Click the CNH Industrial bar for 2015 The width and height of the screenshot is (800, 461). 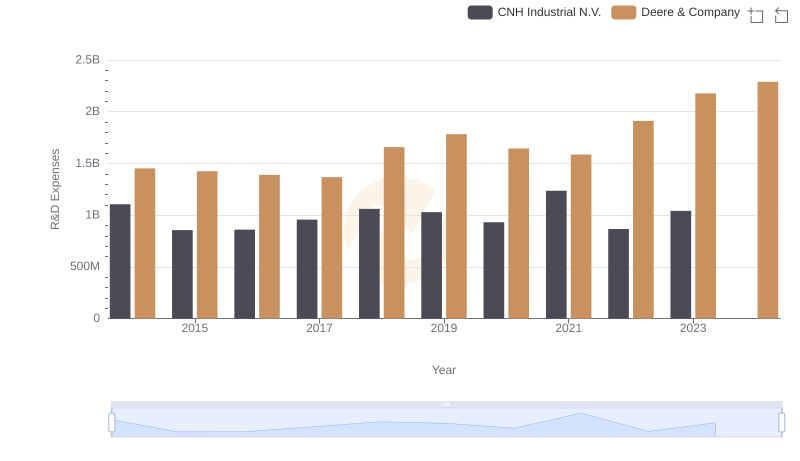183,274
